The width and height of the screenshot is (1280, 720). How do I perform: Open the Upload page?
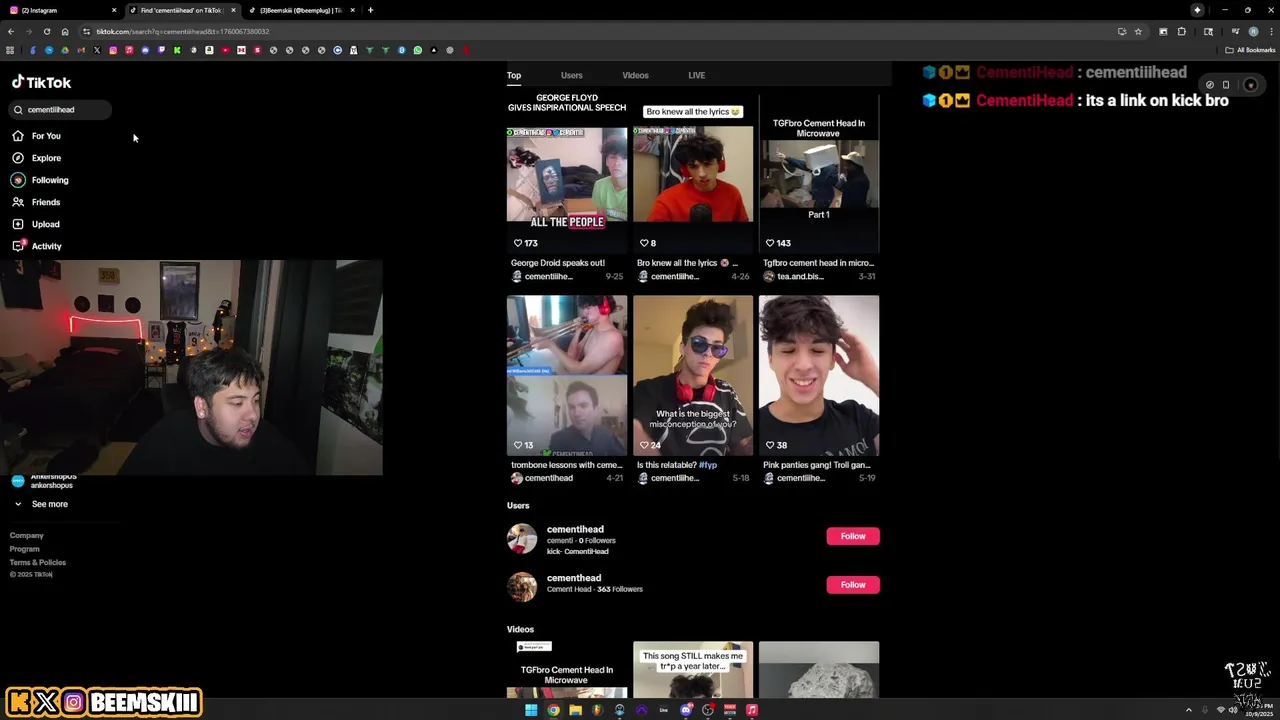point(36,224)
